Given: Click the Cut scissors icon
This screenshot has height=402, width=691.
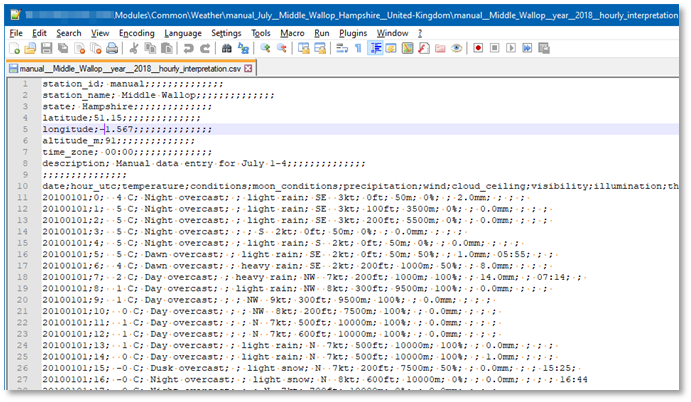Looking at the screenshot, I should (x=134, y=48).
